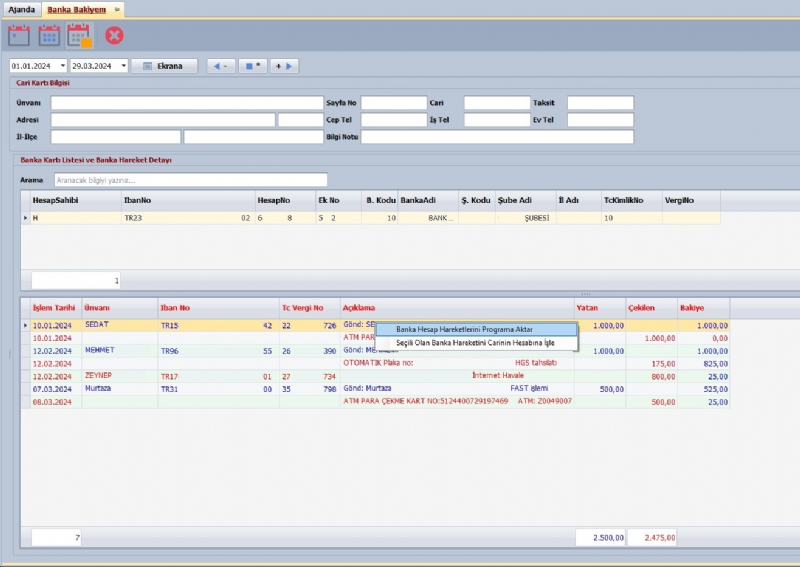This screenshot has height=567, width=800.
Task: Sort by the BankaAdi column header
Action: (428, 201)
